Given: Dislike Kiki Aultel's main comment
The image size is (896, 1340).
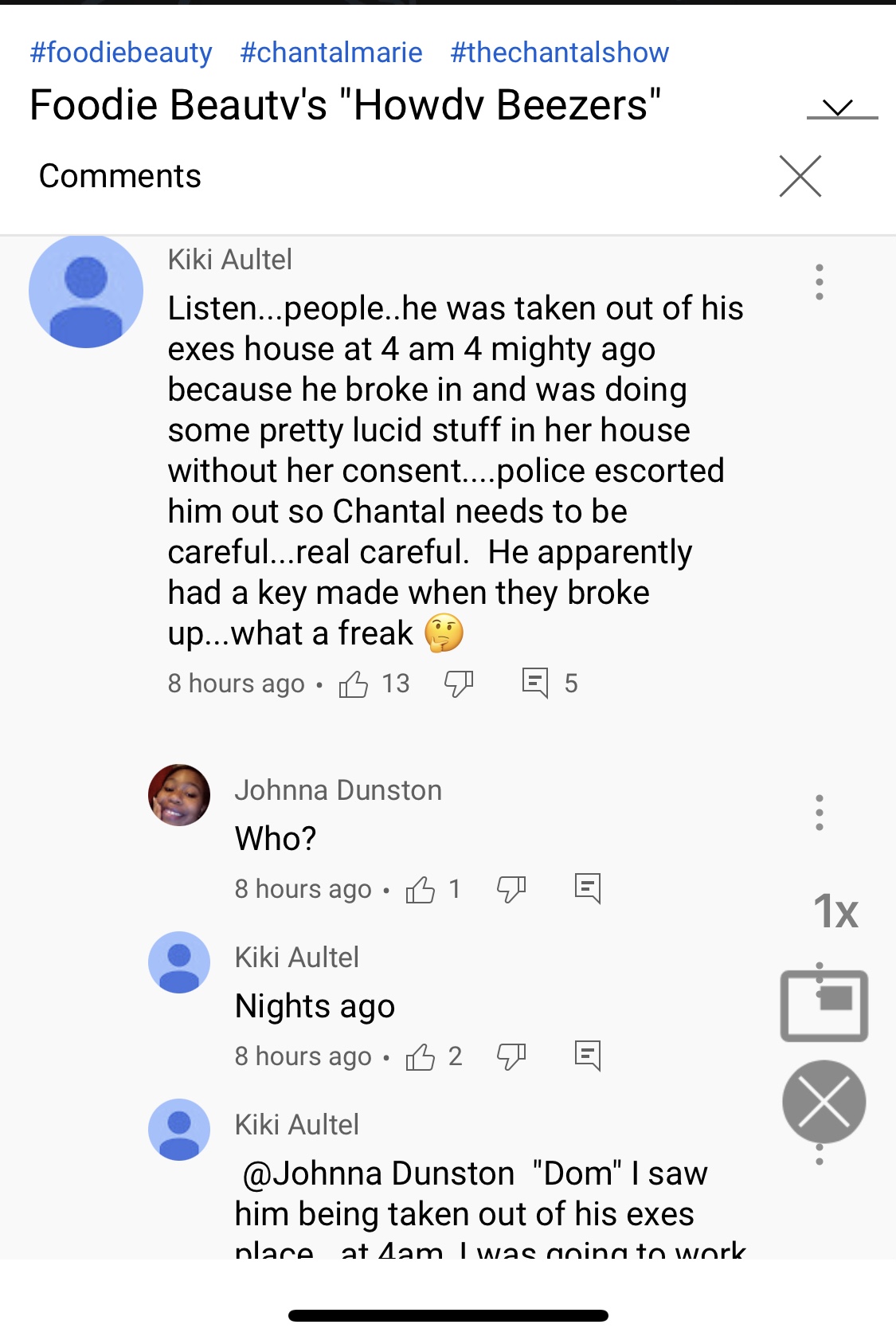Looking at the screenshot, I should (x=459, y=684).
